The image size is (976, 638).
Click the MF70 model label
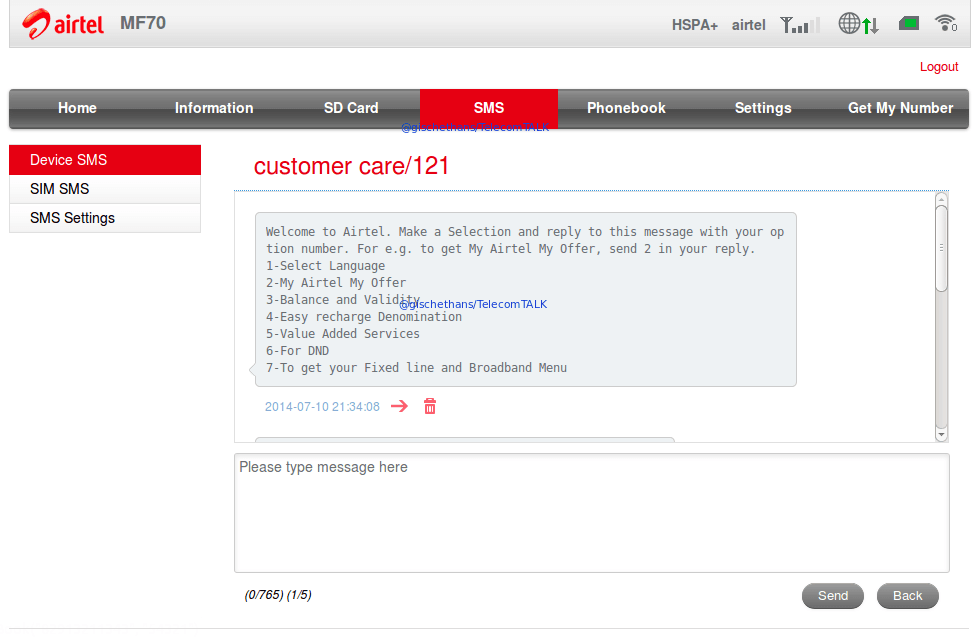(143, 23)
